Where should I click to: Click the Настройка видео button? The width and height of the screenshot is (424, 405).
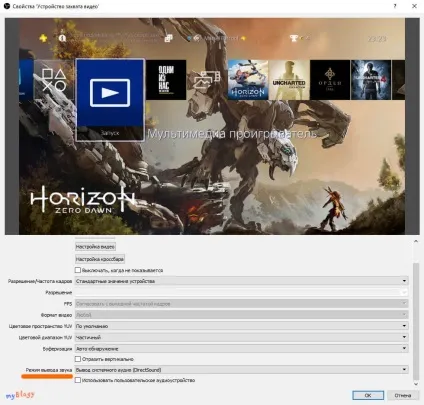[95, 247]
